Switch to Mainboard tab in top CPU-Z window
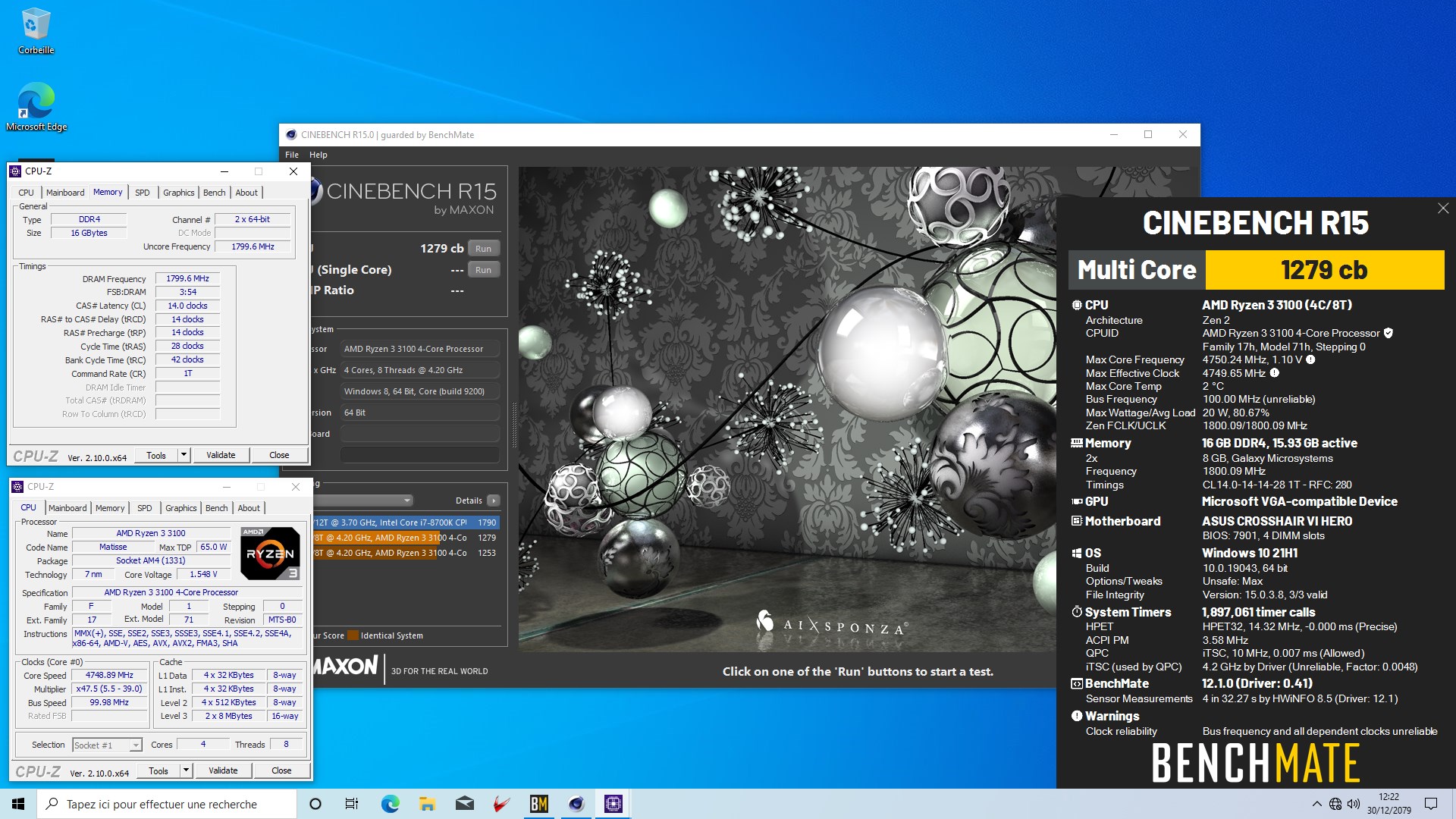 (65, 193)
